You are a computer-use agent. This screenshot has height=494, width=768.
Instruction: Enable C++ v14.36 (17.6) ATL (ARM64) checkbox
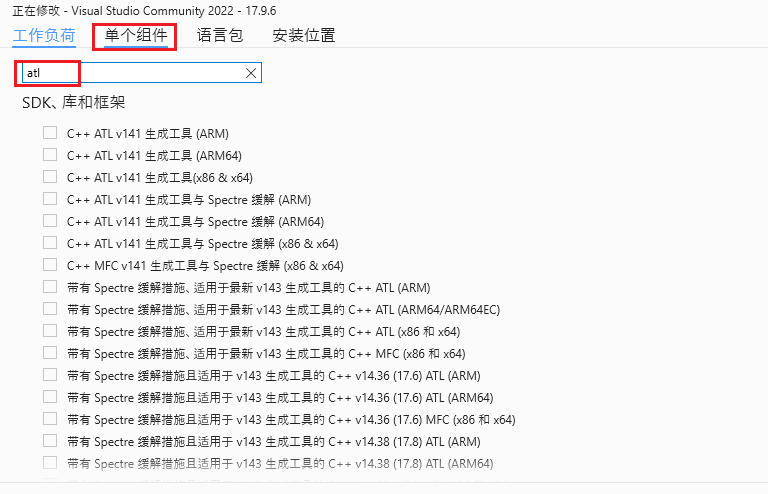[x=50, y=397]
